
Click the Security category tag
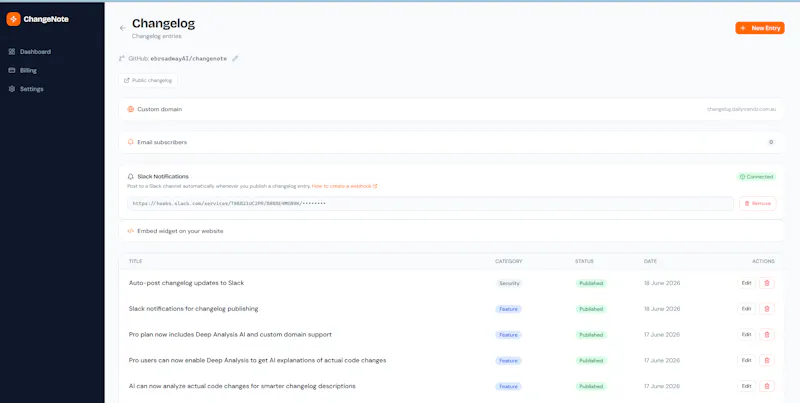point(509,283)
